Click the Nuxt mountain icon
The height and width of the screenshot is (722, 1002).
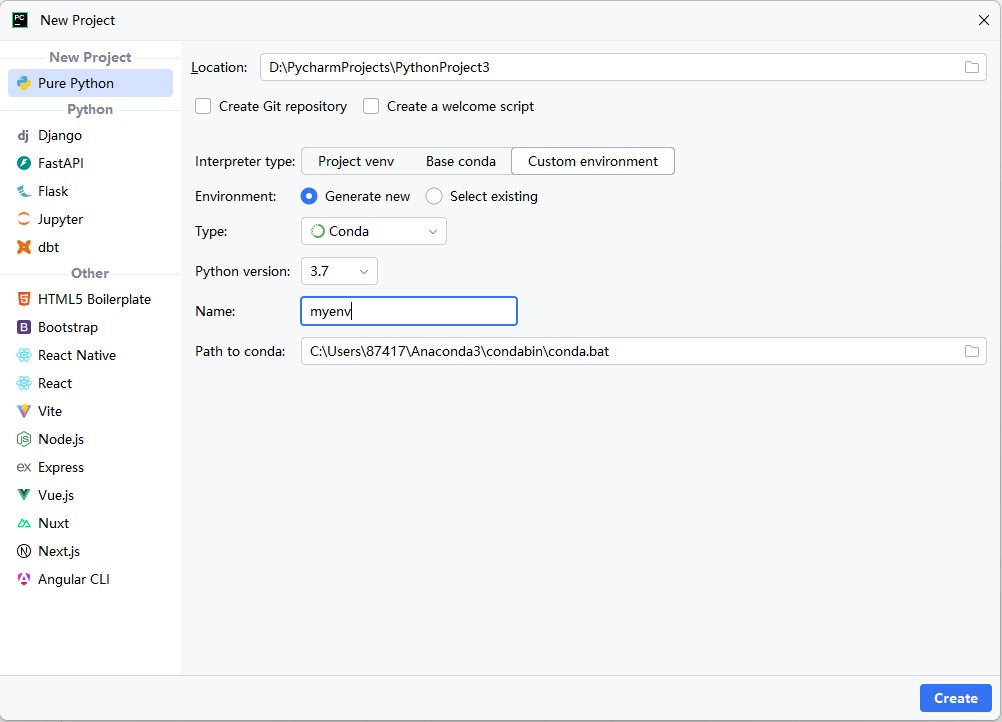click(24, 523)
